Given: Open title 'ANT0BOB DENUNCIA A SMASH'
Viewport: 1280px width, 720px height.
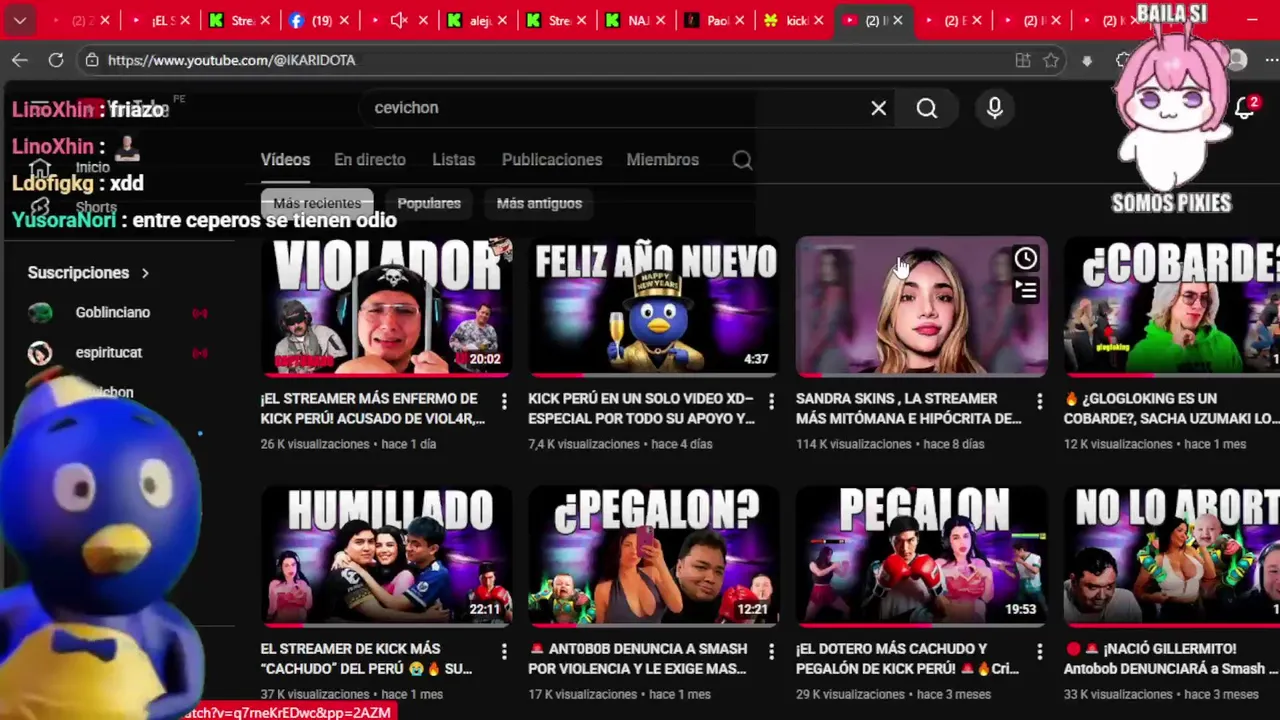Looking at the screenshot, I should point(638,659).
